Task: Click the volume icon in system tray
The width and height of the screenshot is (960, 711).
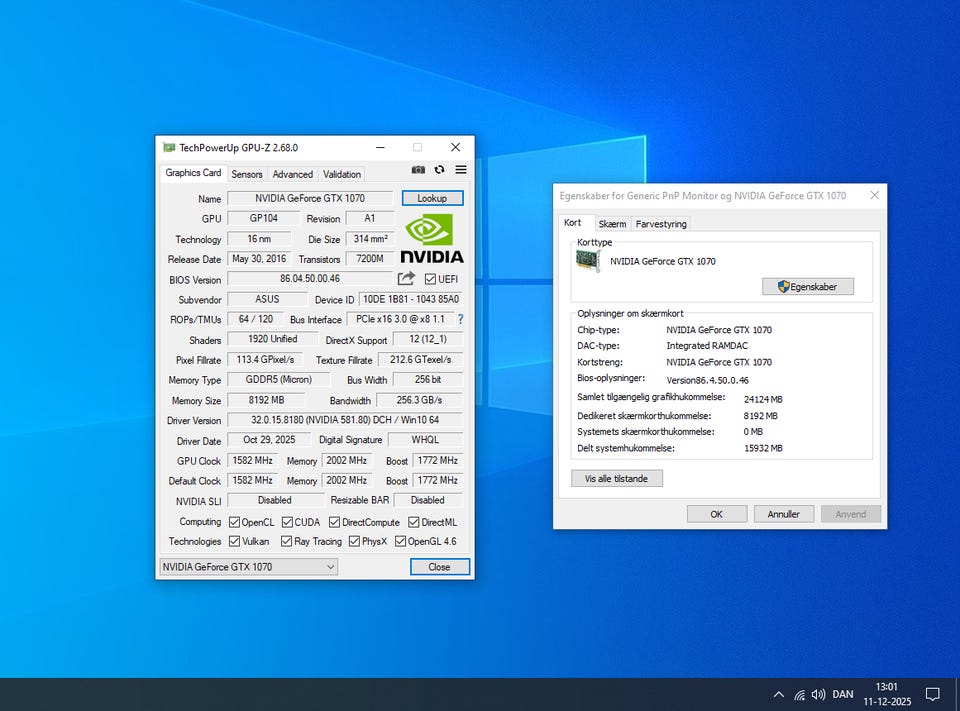Action: click(818, 694)
